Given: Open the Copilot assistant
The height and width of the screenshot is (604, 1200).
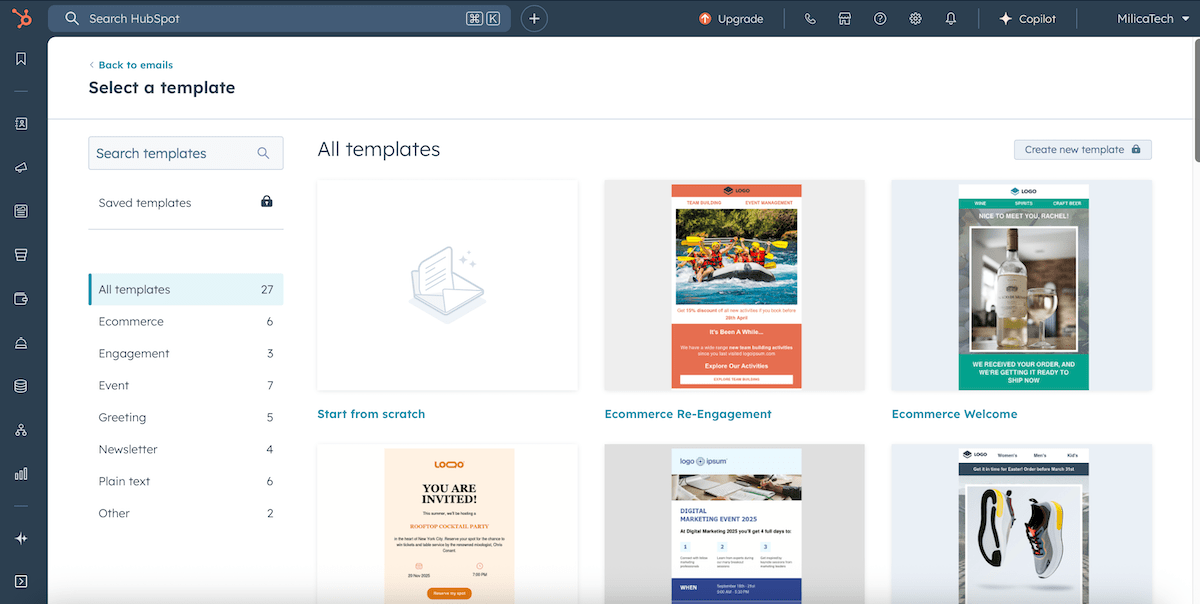Looking at the screenshot, I should 1028,18.
